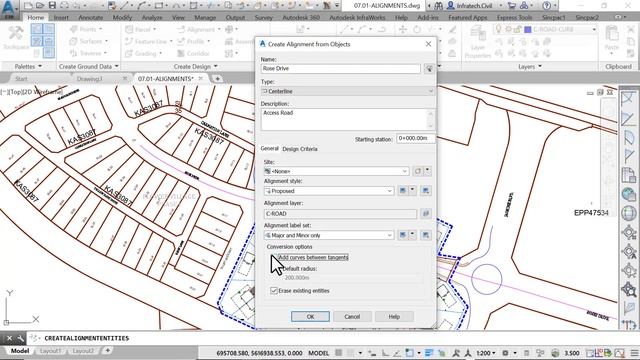
Task: Uncheck Erase existing entities checkbox
Action: pos(274,291)
